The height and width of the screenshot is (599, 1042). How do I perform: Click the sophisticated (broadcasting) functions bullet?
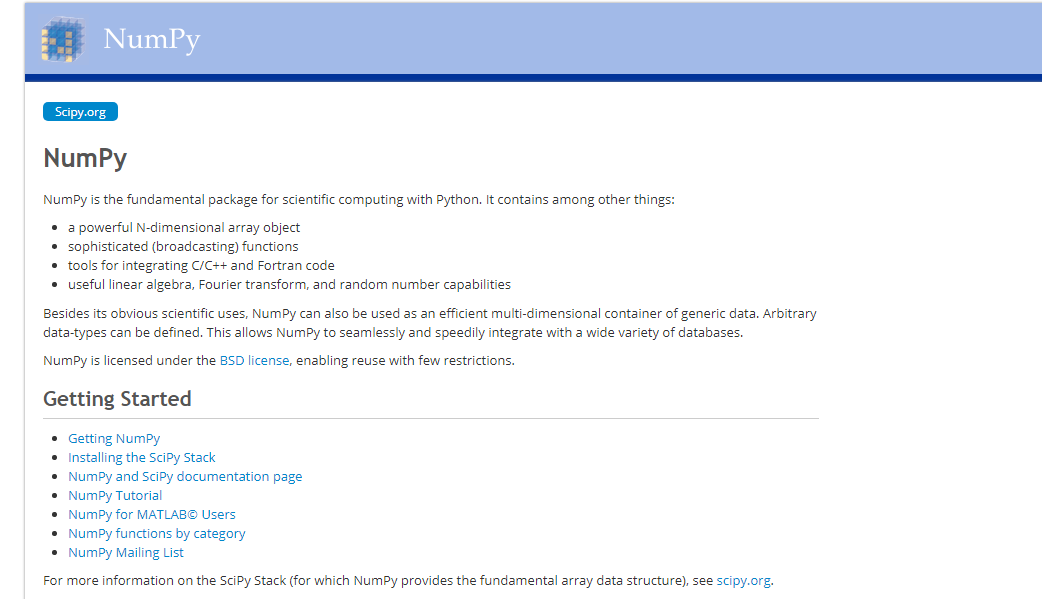[x=183, y=246]
